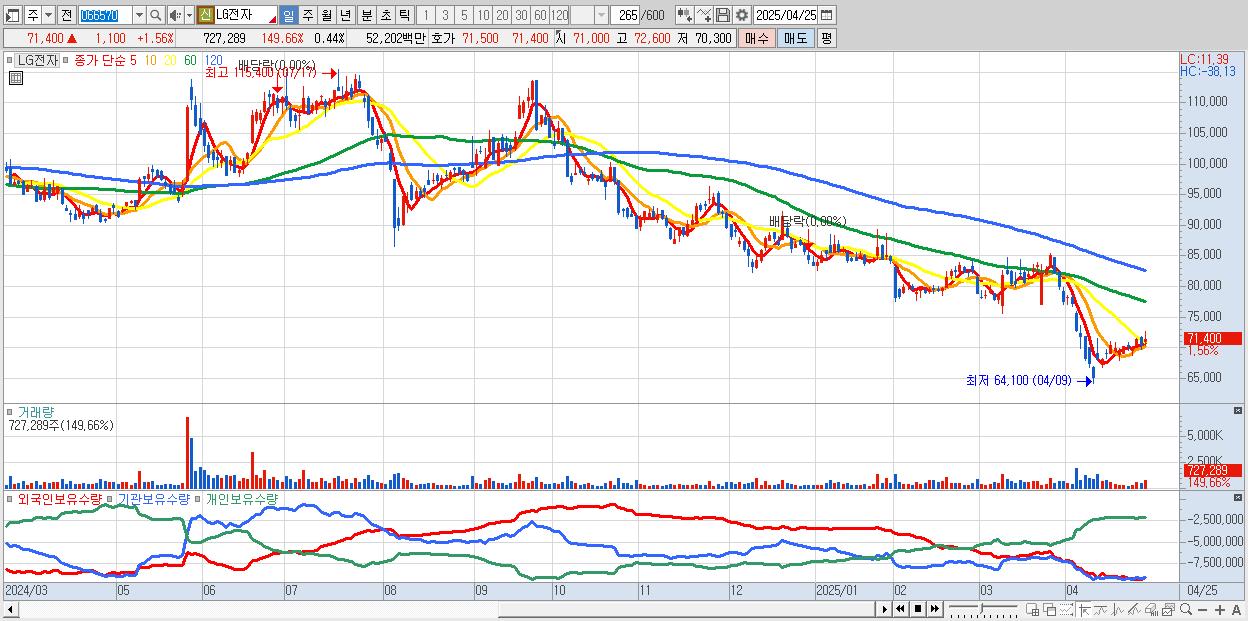Click the chart image copy icon on bottom toolbar
The image size is (1248, 621).
point(1168,608)
